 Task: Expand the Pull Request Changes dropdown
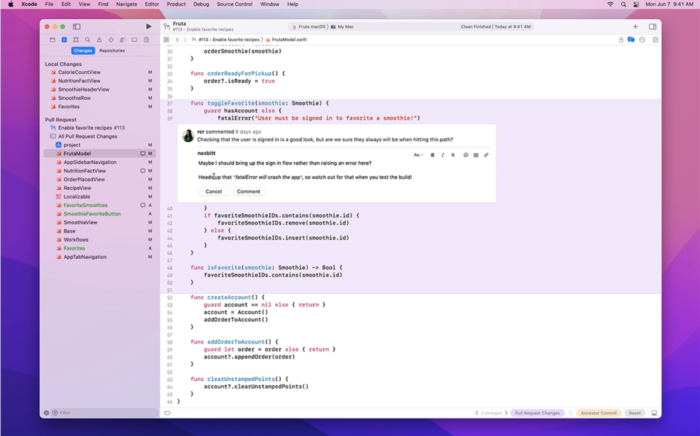click(x=538, y=412)
